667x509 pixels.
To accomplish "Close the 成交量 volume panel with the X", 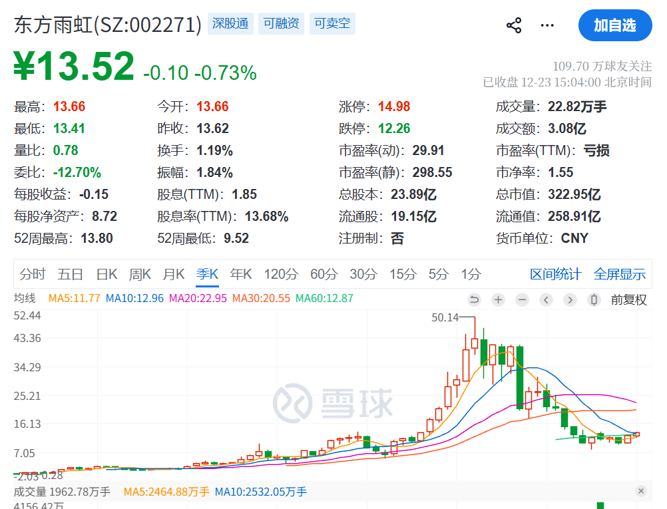I will [x=641, y=492].
